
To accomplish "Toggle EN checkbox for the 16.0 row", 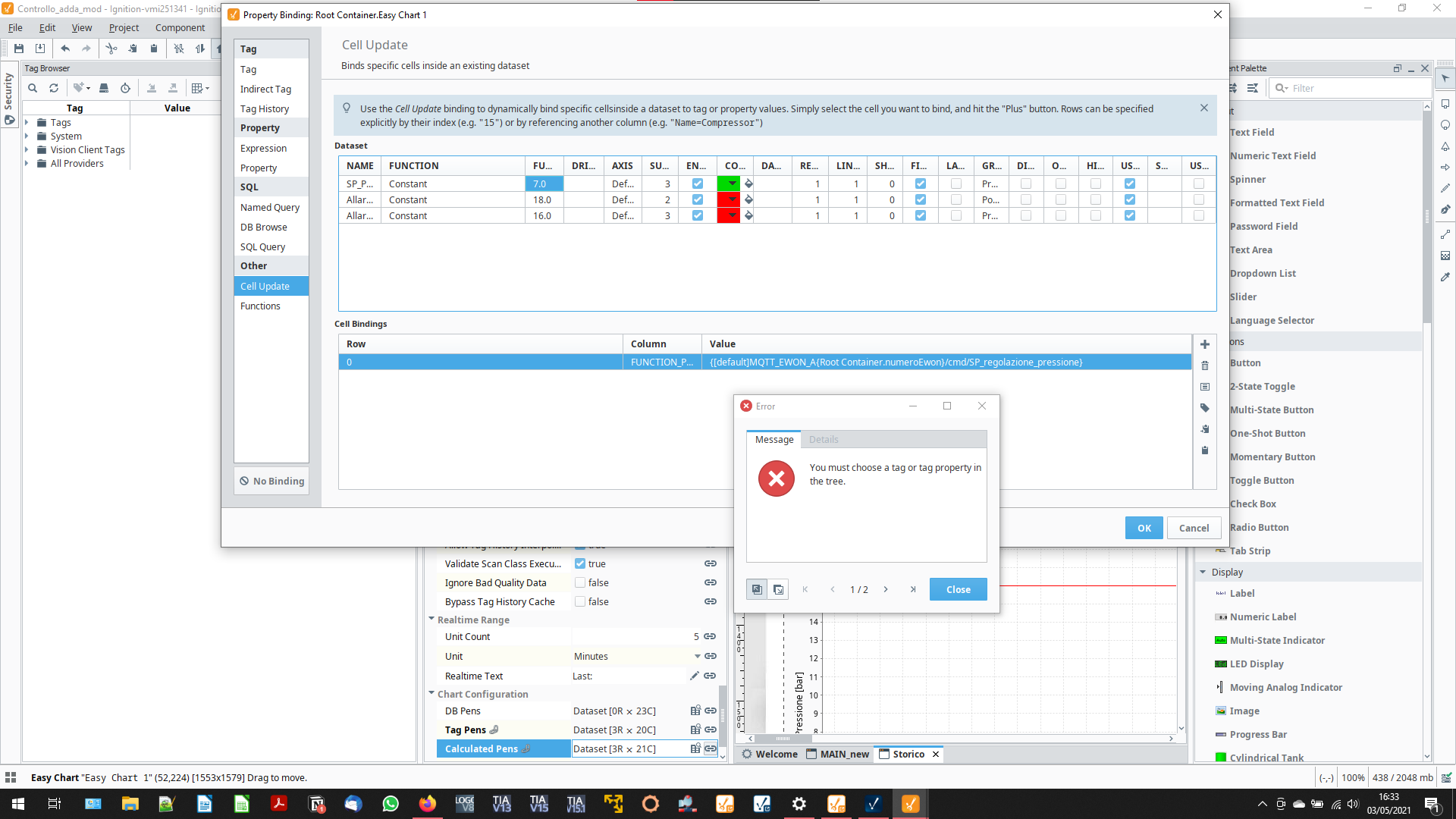I will [698, 215].
